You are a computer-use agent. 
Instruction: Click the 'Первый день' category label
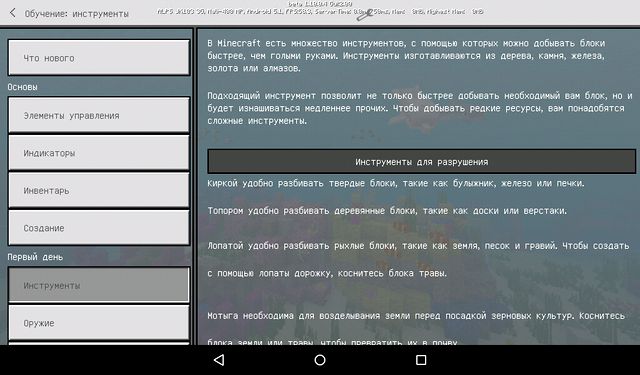click(35, 257)
